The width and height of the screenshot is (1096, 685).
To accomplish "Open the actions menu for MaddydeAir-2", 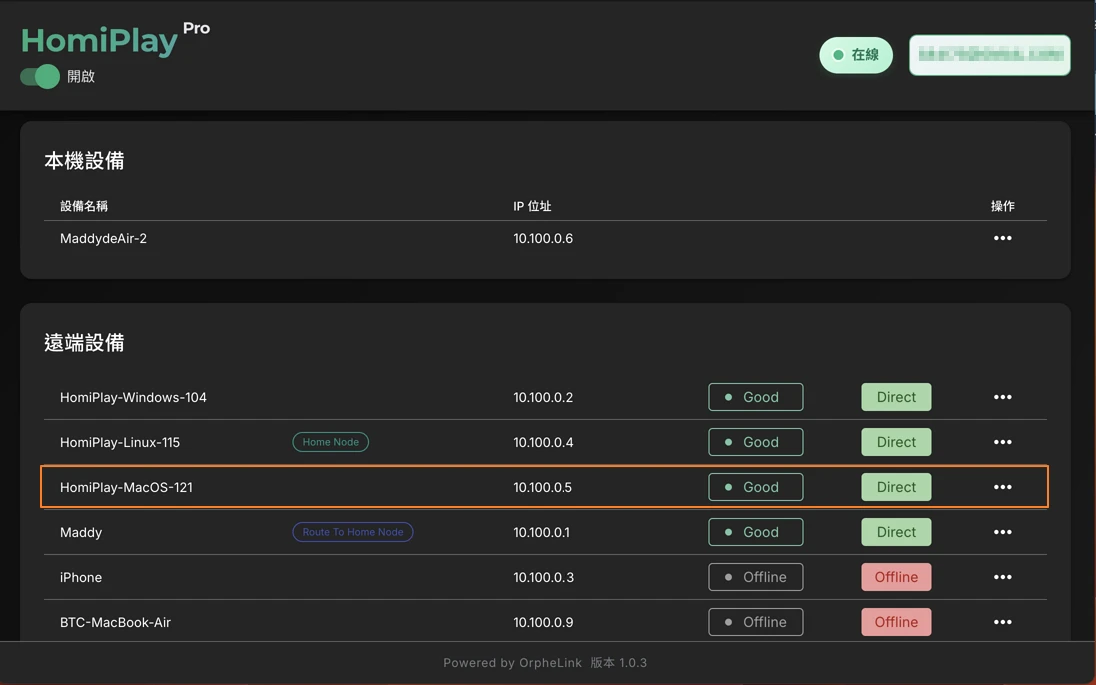I will click(1002, 238).
